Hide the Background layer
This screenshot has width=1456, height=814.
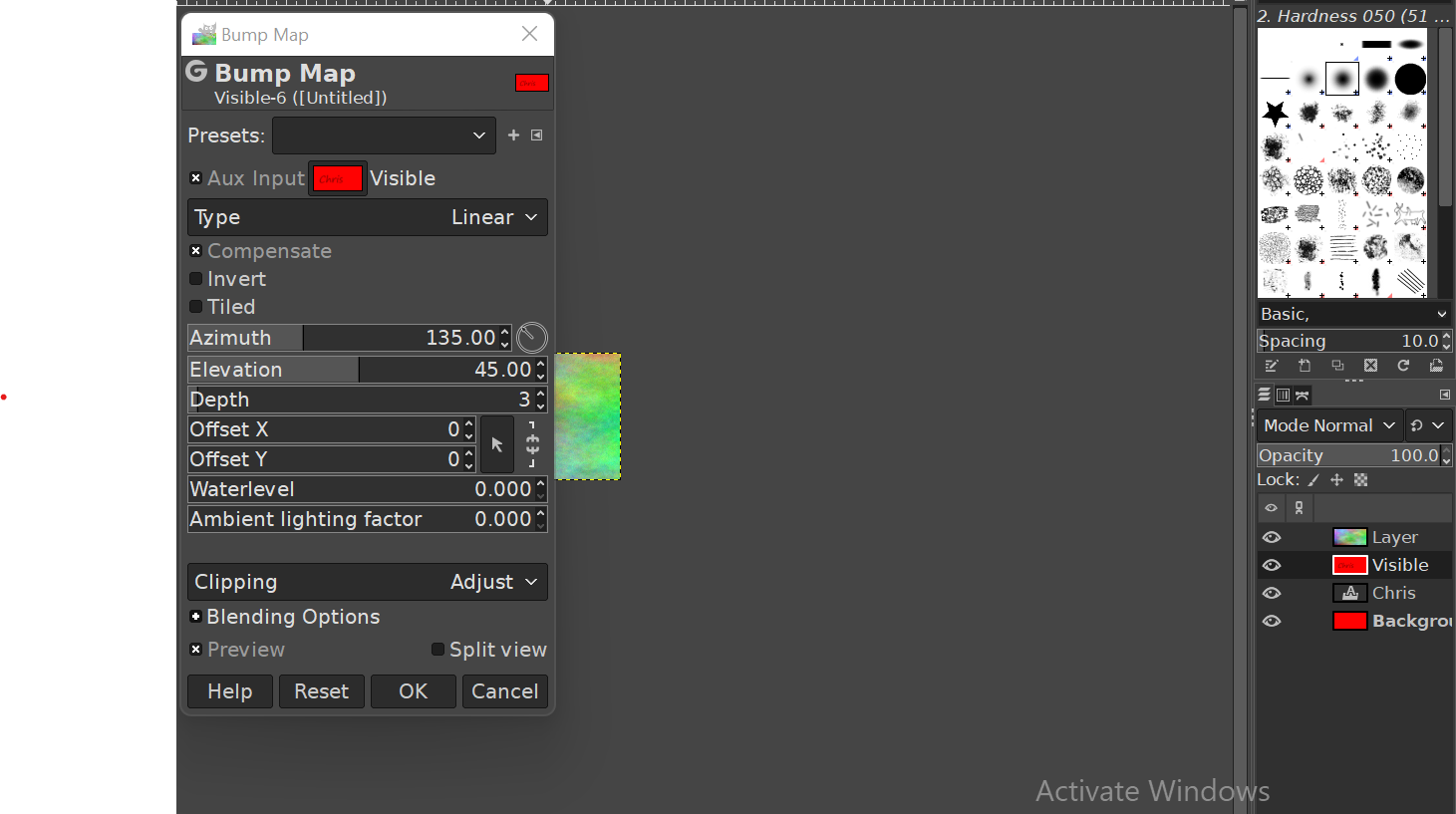(x=1272, y=621)
